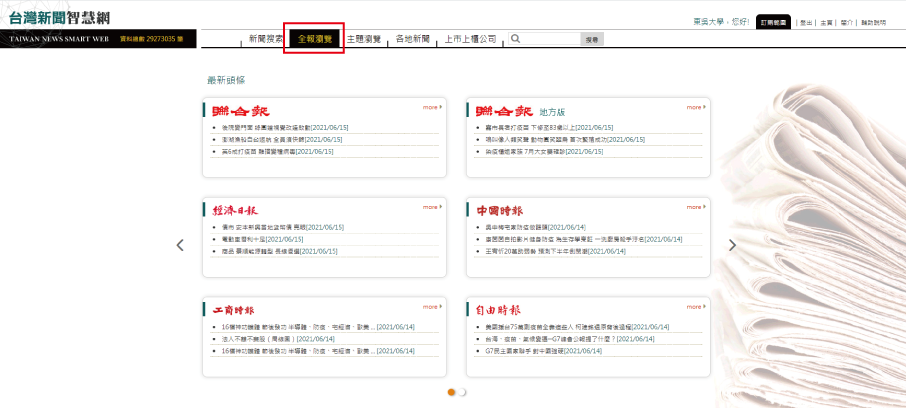Viewport: 906px width, 408px height.
Task: Expand more headlines in the 自由時報 card
Action: point(696,307)
